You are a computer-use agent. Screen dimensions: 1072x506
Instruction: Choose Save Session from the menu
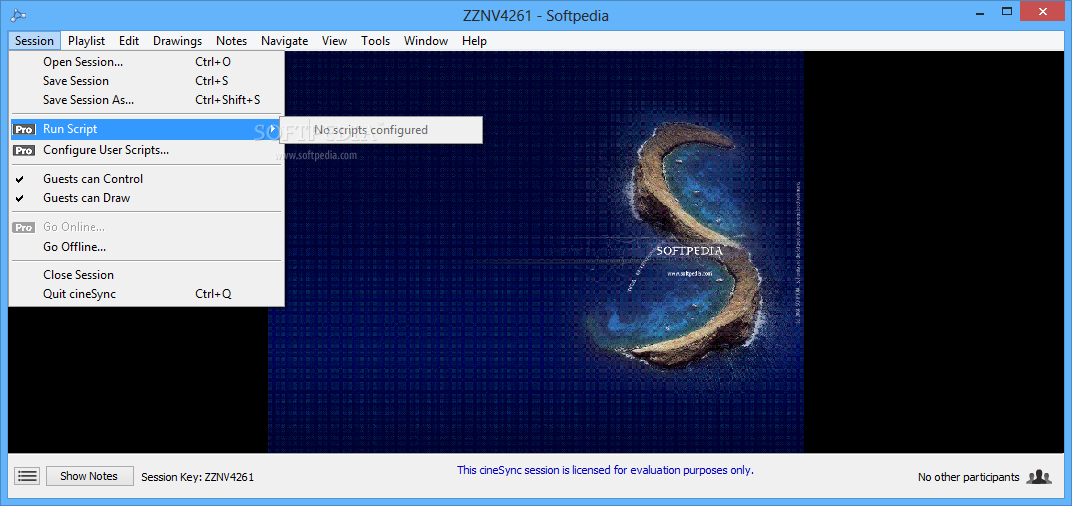[x=146, y=81]
